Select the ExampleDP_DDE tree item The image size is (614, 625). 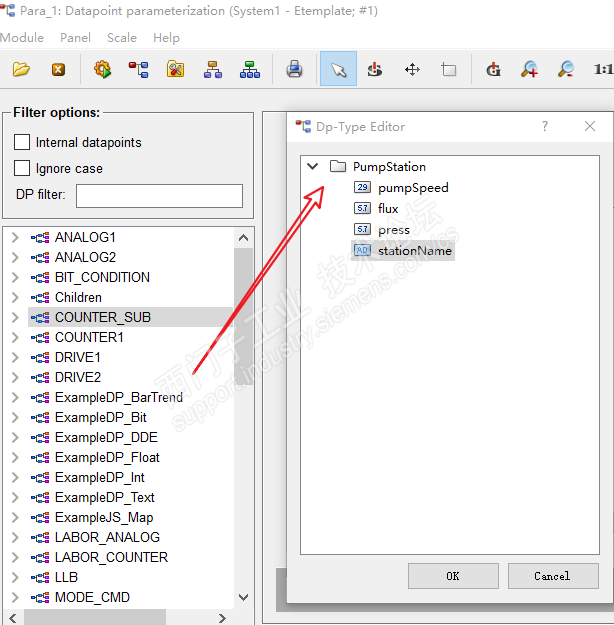pyautogui.click(x=106, y=437)
